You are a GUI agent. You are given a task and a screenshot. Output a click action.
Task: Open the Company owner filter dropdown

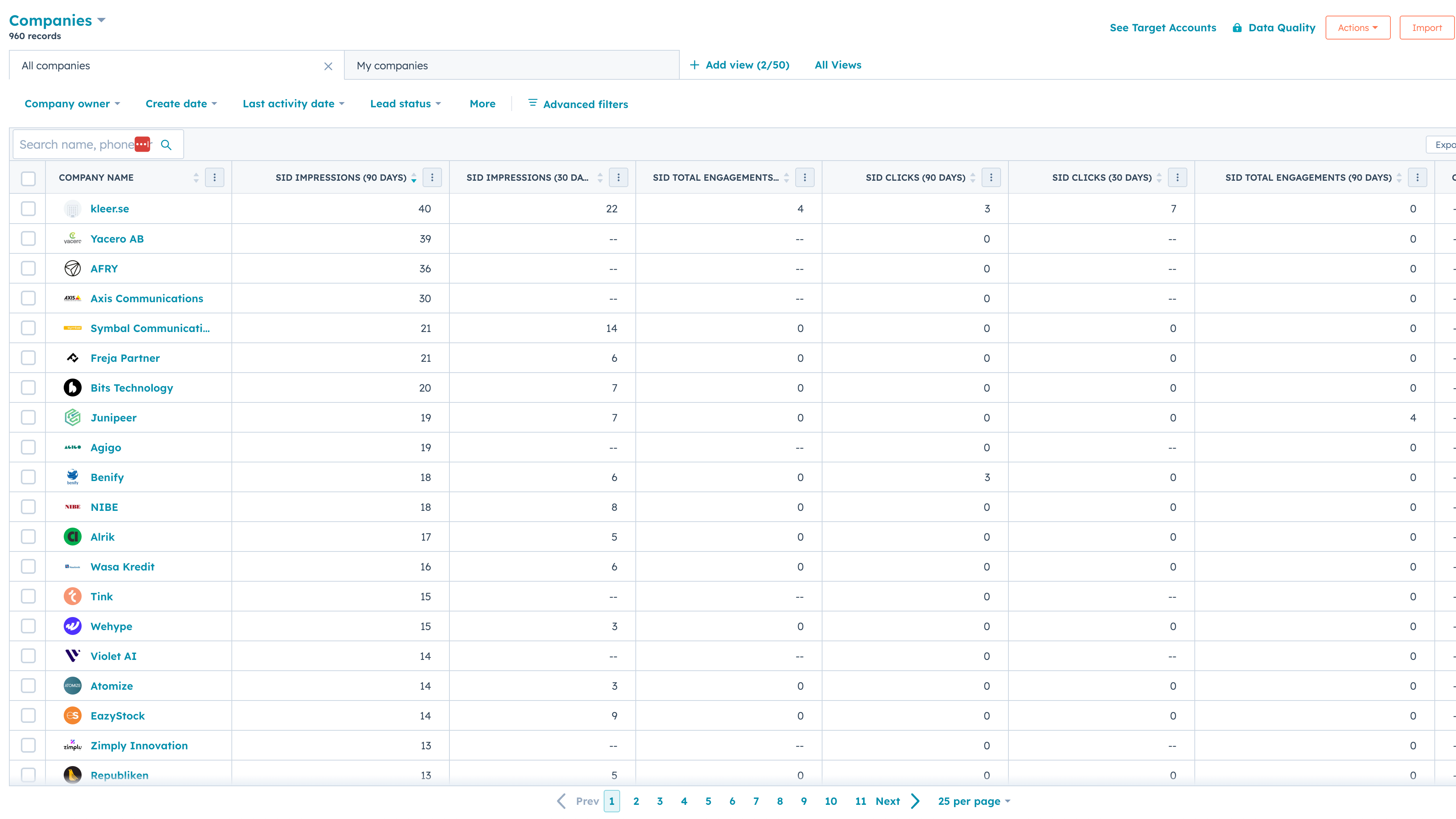click(72, 104)
